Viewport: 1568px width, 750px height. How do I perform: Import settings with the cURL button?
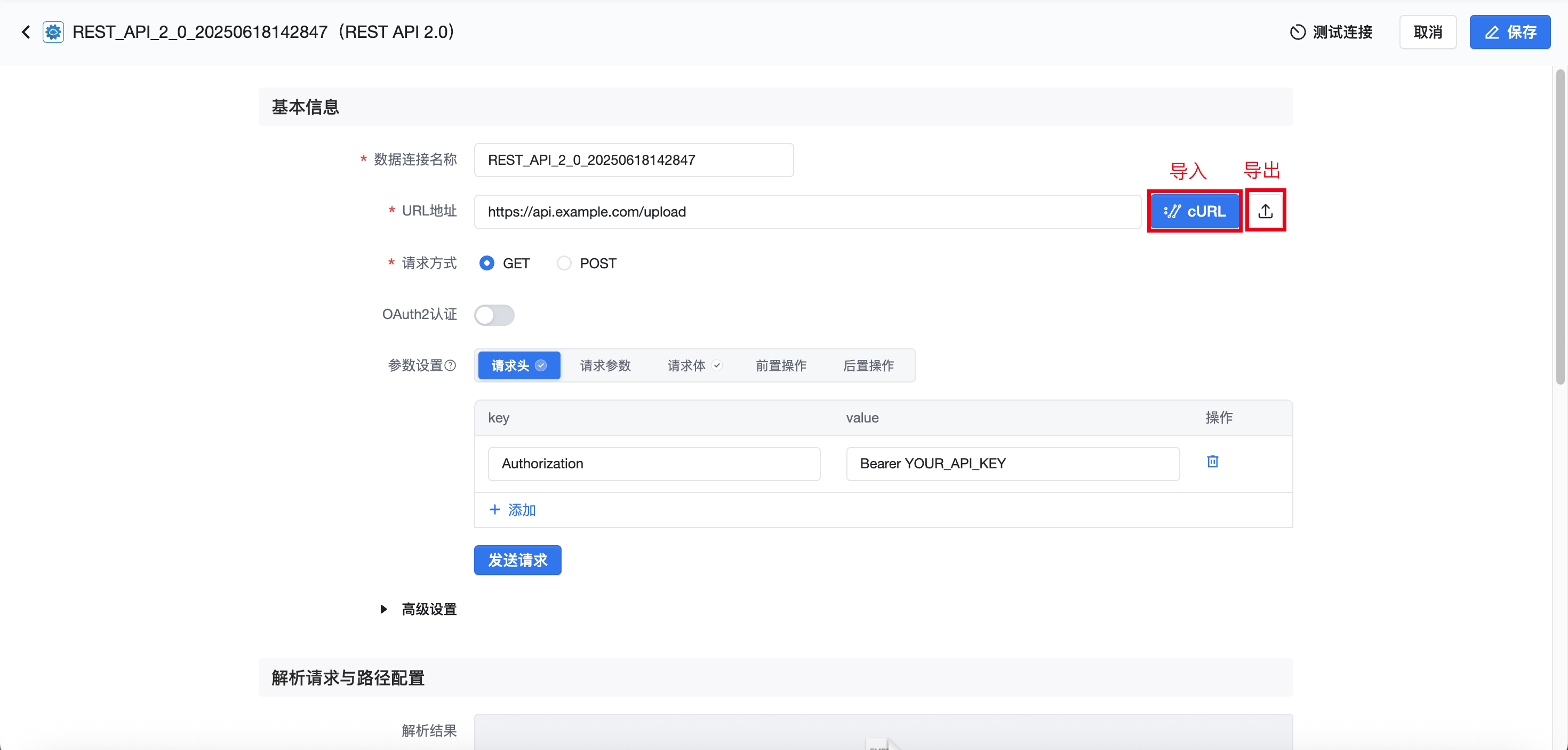1194,211
